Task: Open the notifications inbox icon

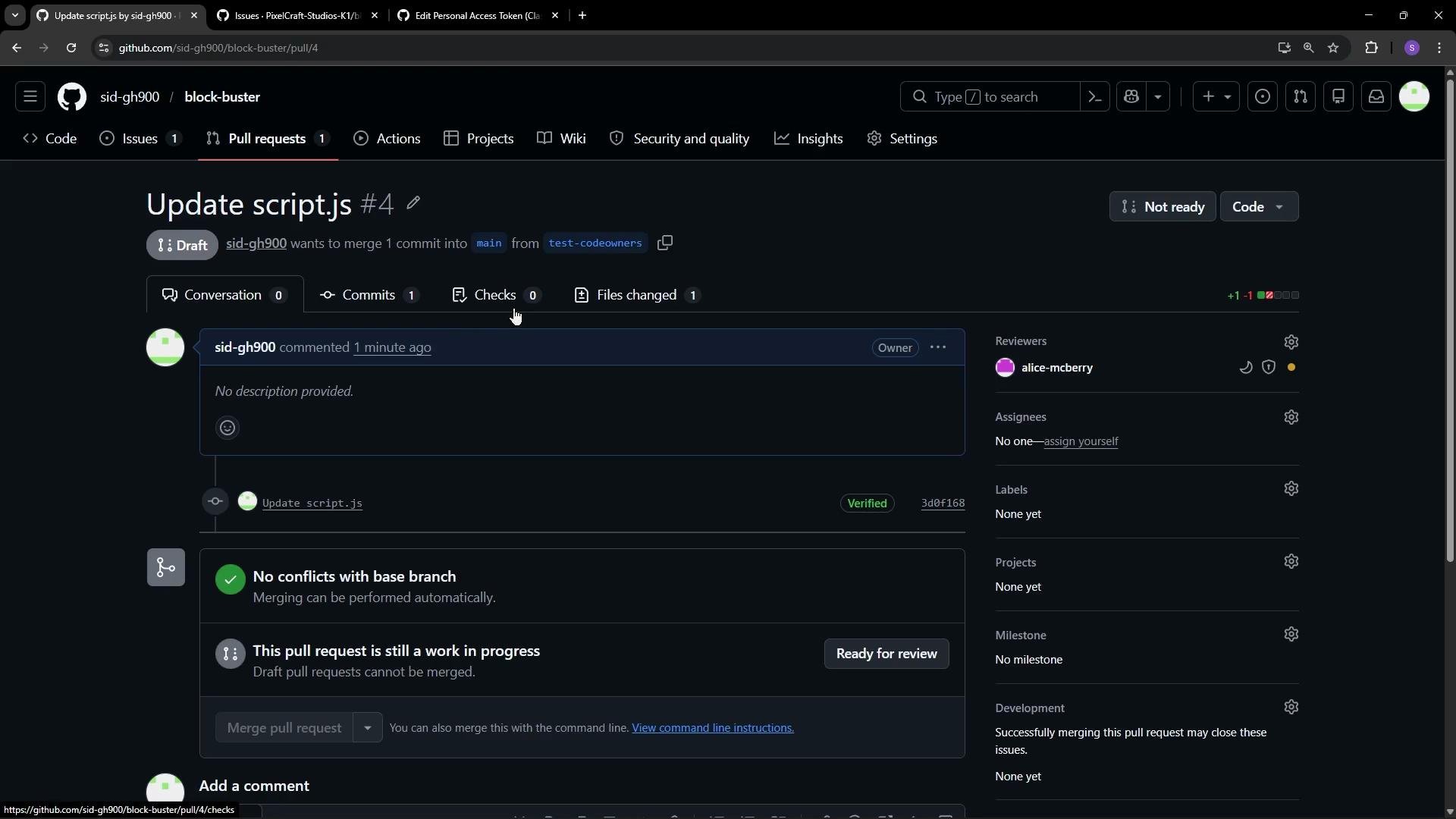Action: pos(1376,97)
